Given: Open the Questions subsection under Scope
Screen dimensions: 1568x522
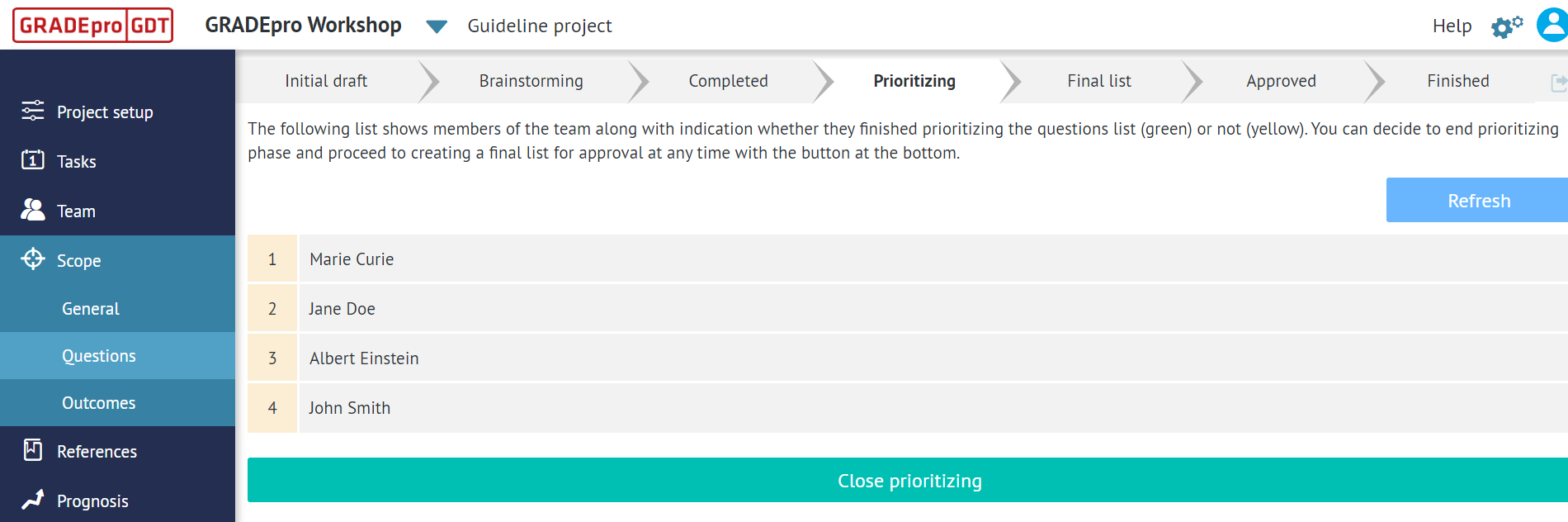Looking at the screenshot, I should pyautogui.click(x=99, y=355).
